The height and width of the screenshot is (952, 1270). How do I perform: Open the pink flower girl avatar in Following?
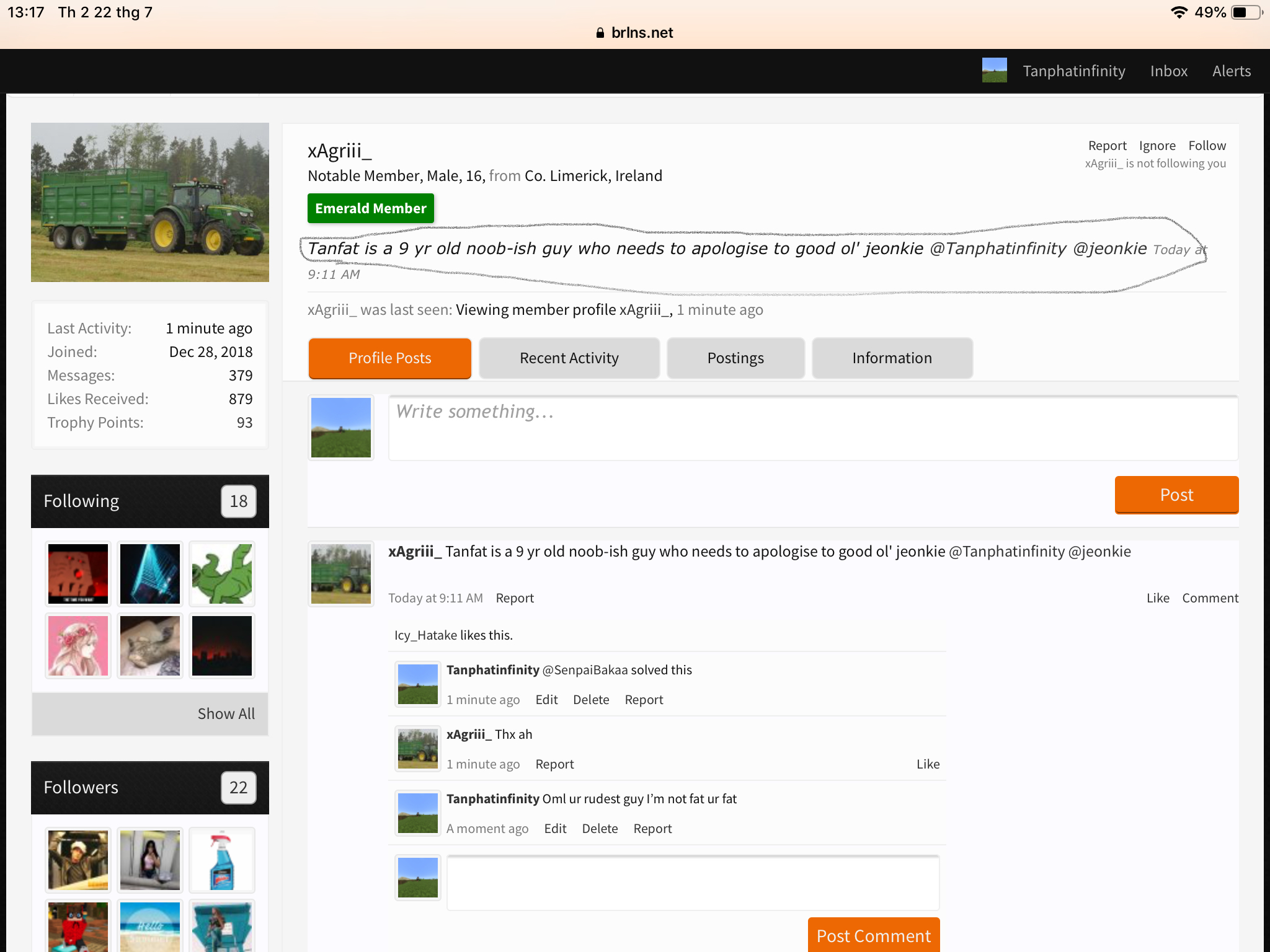78,645
